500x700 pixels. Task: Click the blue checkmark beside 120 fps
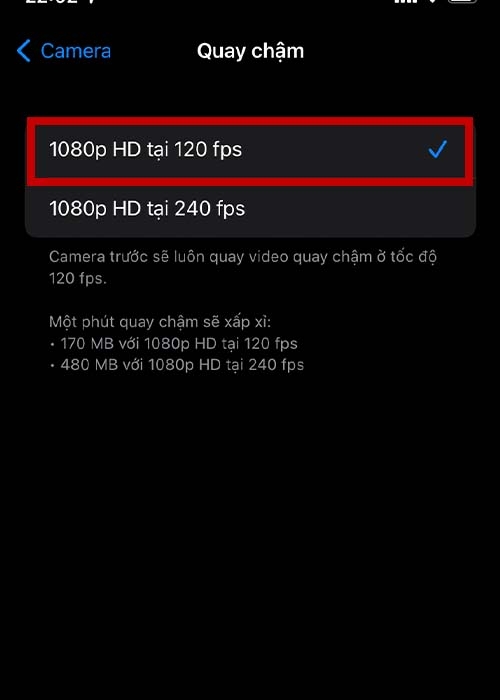click(x=438, y=149)
